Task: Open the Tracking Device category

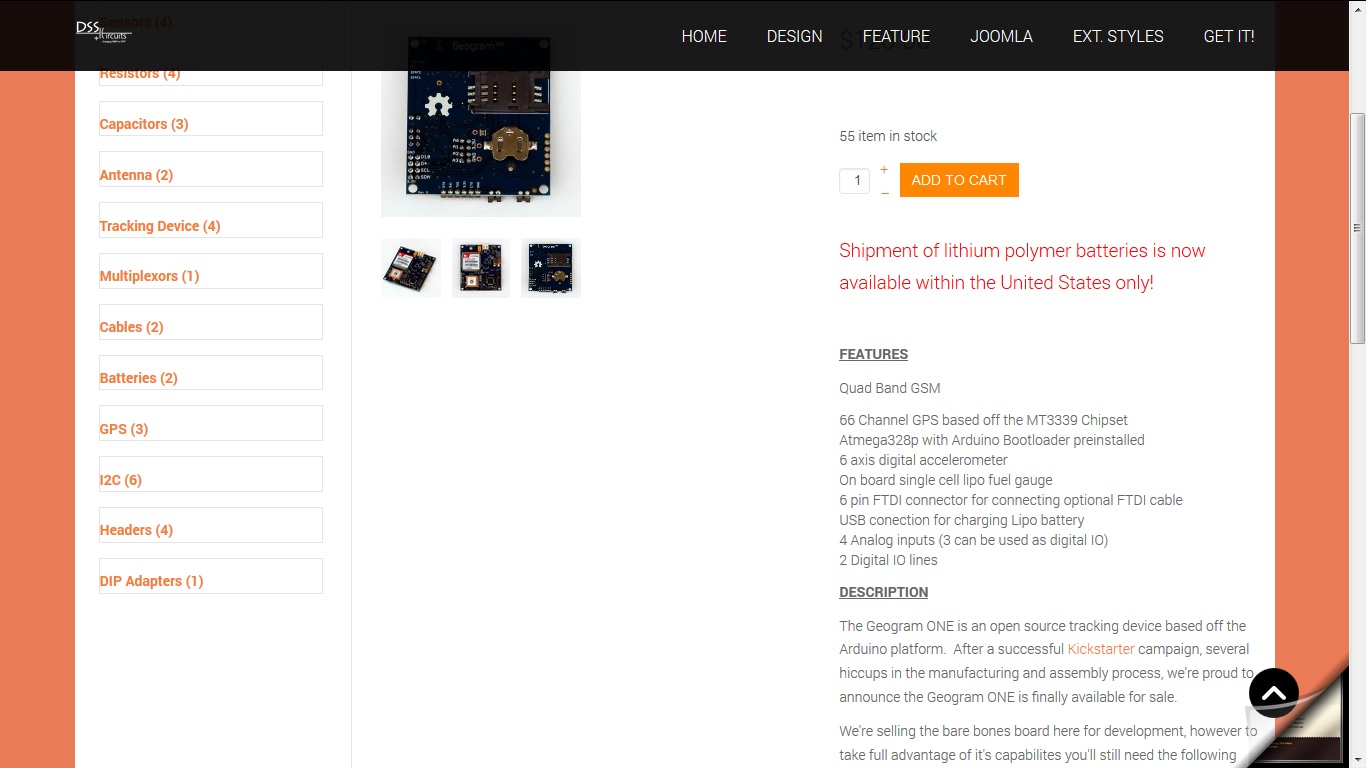Action: [160, 226]
